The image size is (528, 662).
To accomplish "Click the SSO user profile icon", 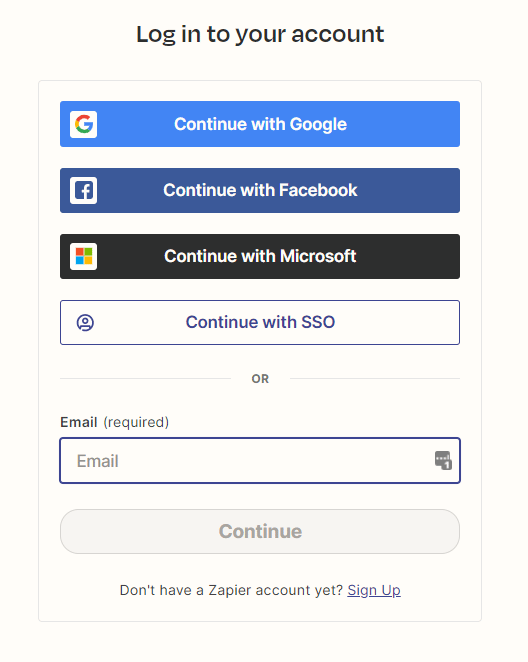I will pyautogui.click(x=85, y=323).
